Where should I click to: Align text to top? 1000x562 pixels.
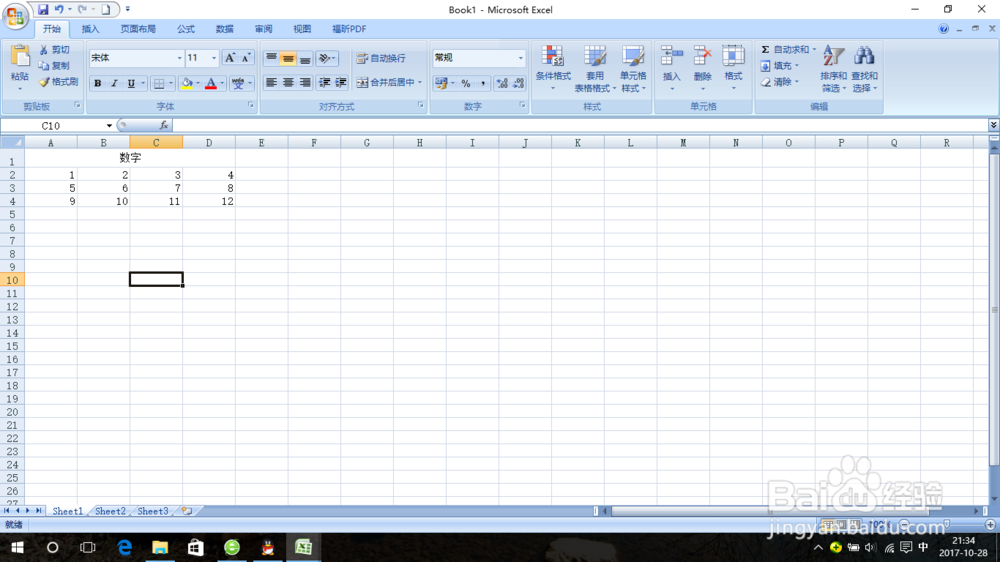272,59
